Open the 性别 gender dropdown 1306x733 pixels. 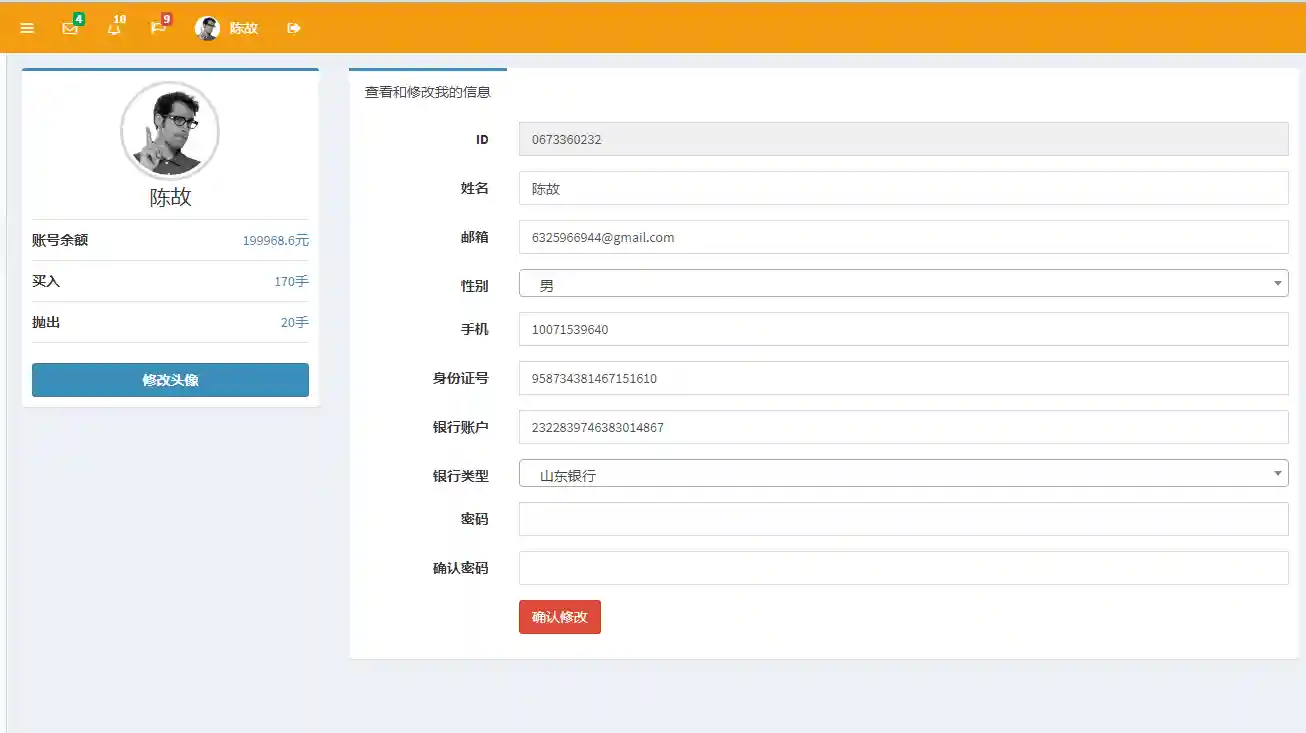point(901,283)
